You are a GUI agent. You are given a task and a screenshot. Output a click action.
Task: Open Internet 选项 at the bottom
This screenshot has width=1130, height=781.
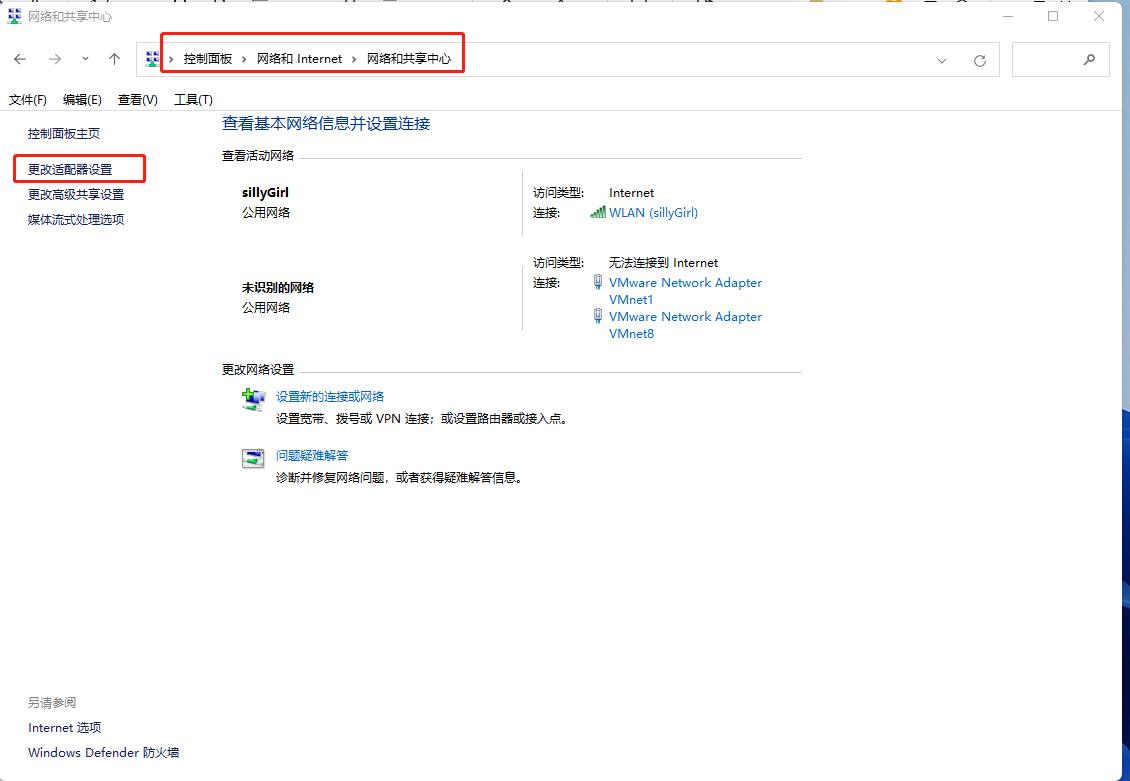[x=64, y=727]
